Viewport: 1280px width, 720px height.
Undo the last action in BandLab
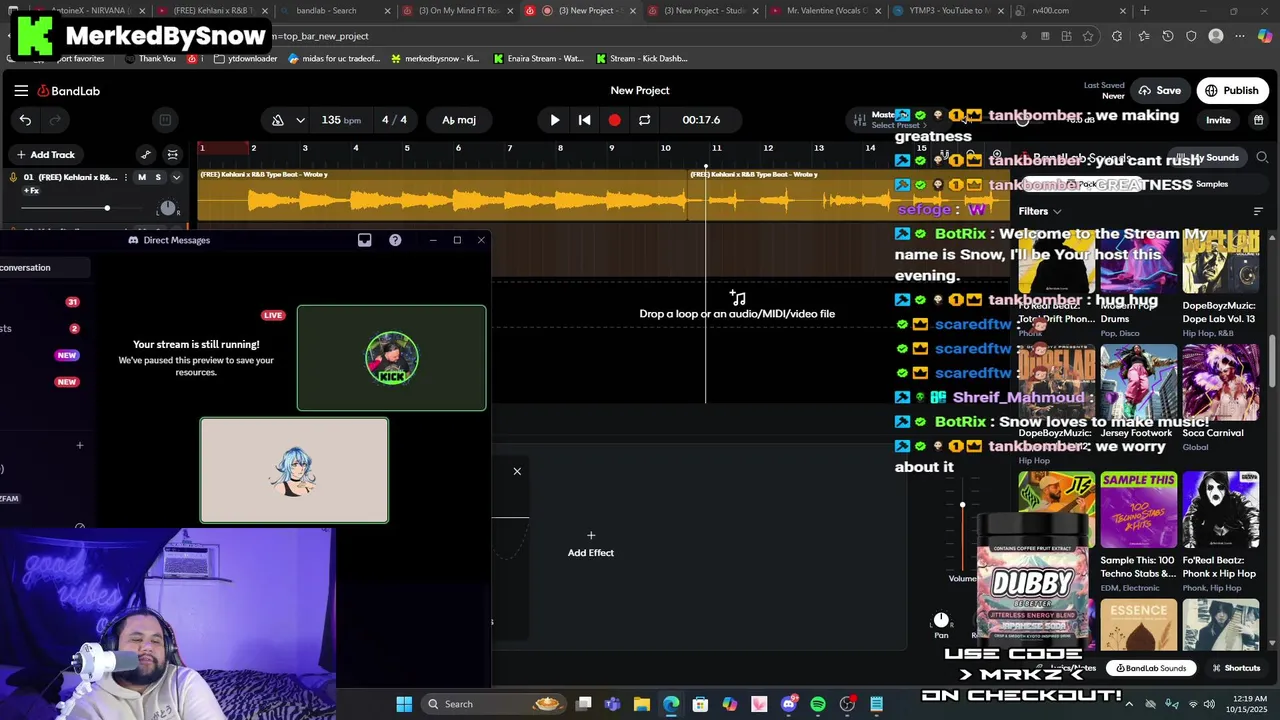pos(25,120)
